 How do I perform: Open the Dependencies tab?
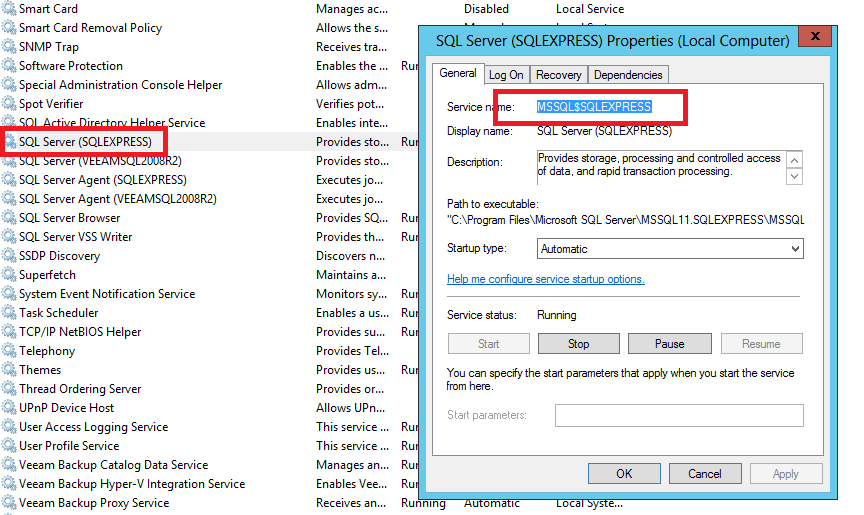(628, 75)
